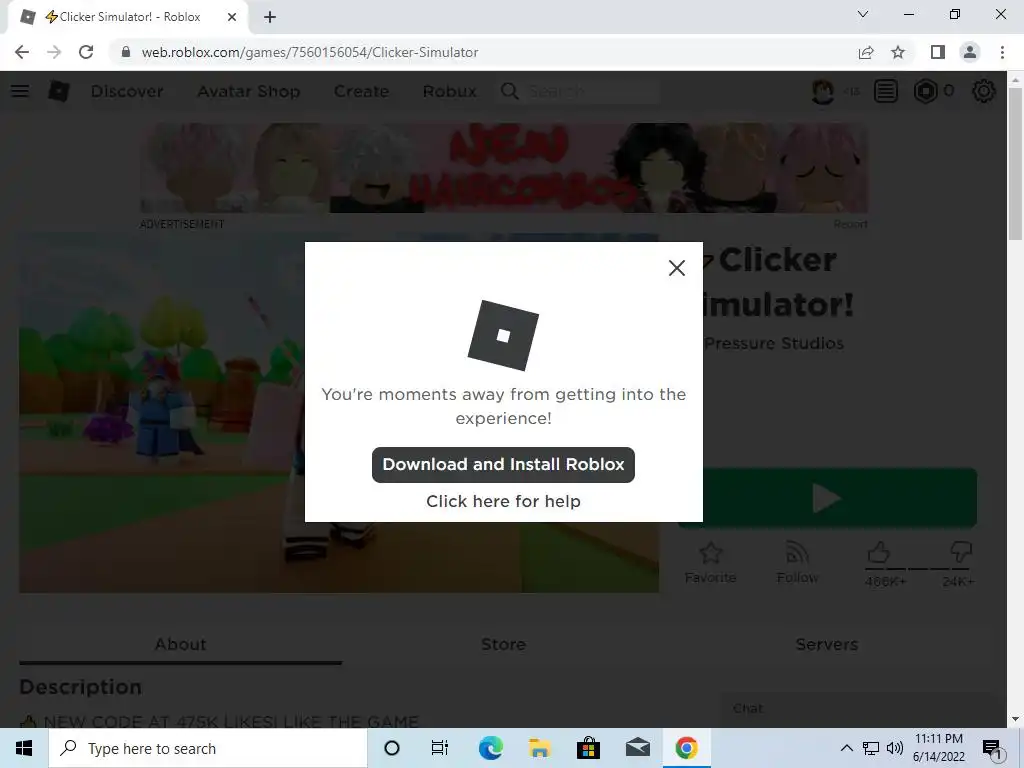Switch to the About tab
Screen dimensions: 1024x768
(x=180, y=644)
